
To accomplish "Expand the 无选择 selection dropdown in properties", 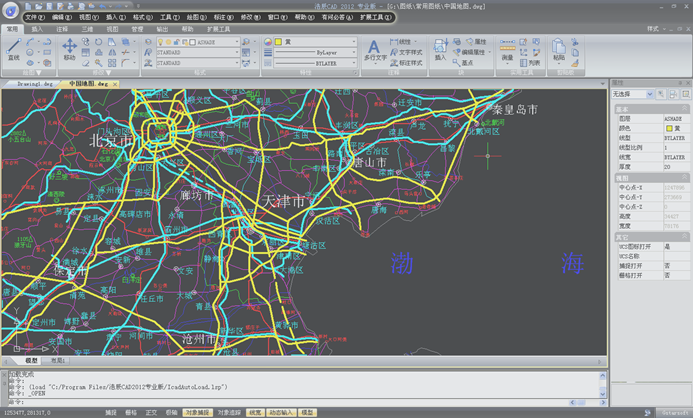I will (650, 94).
